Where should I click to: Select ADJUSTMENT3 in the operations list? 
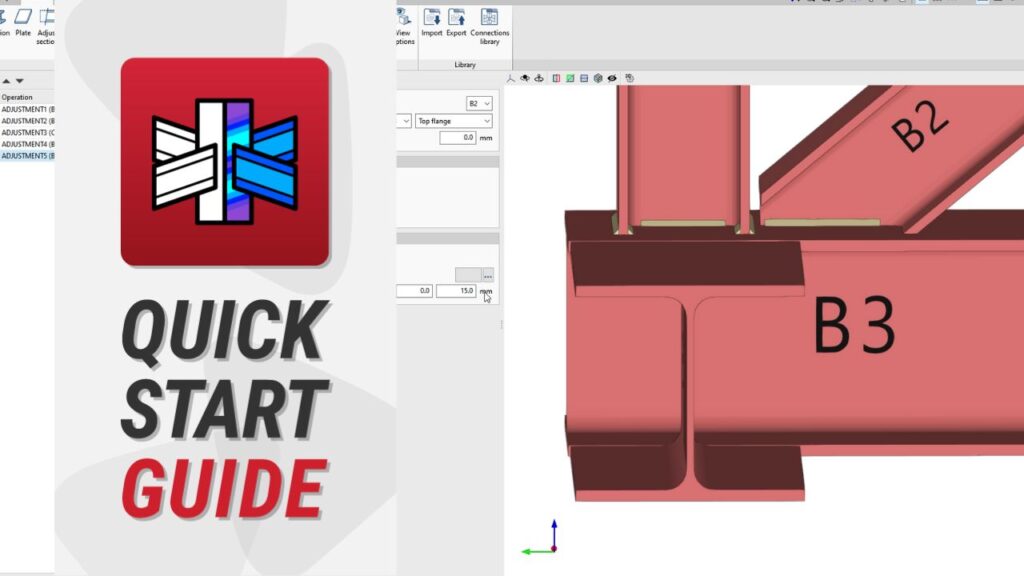pos(26,132)
